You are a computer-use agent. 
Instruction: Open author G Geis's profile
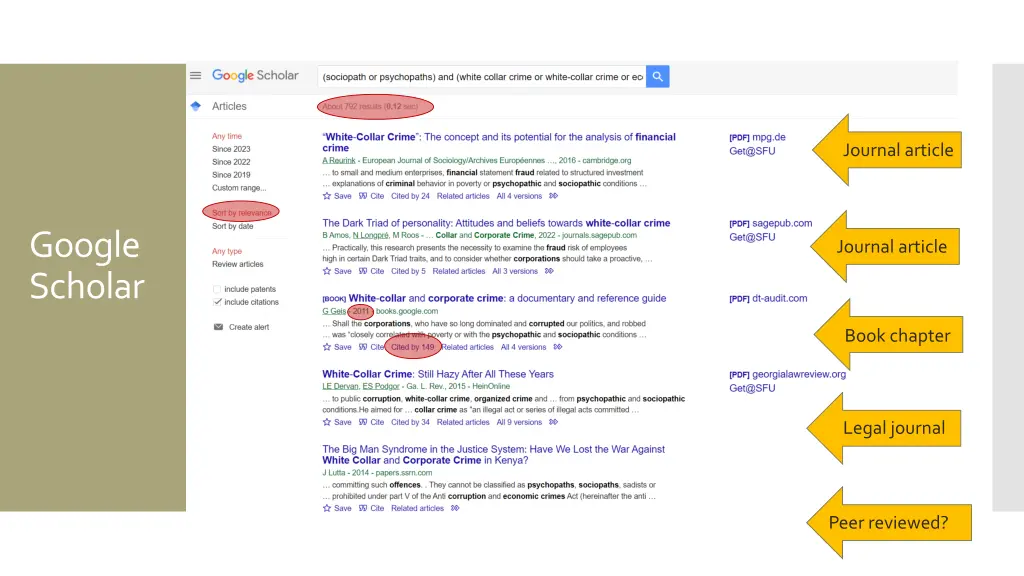(334, 311)
